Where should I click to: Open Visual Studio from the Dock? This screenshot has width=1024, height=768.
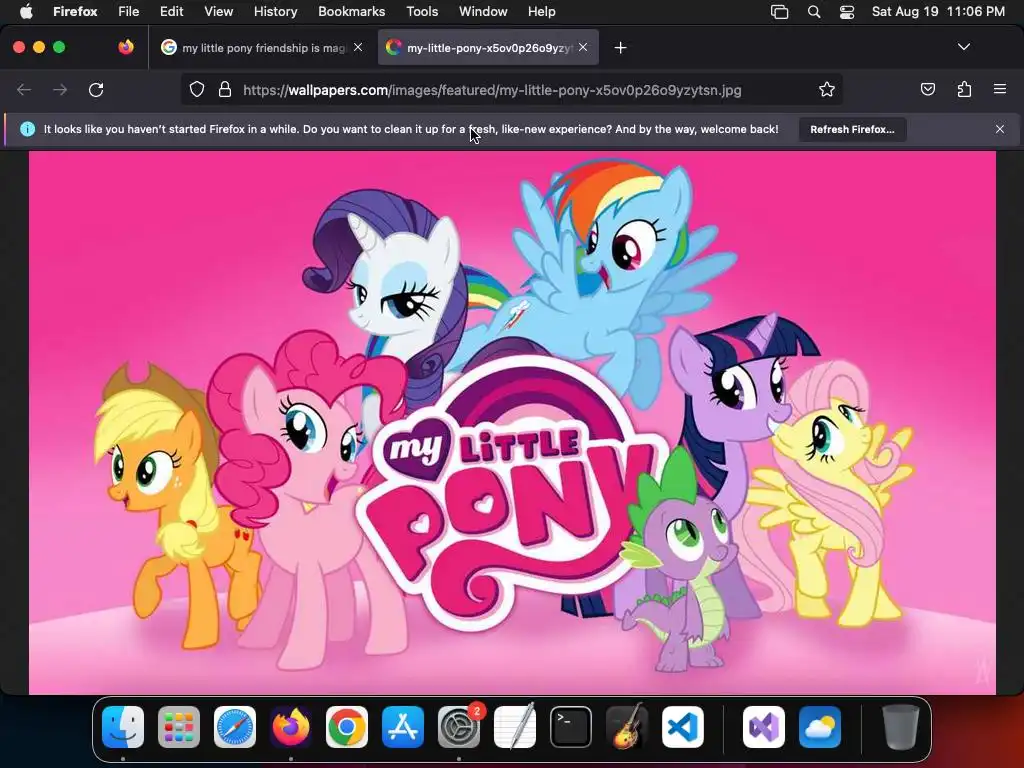764,727
